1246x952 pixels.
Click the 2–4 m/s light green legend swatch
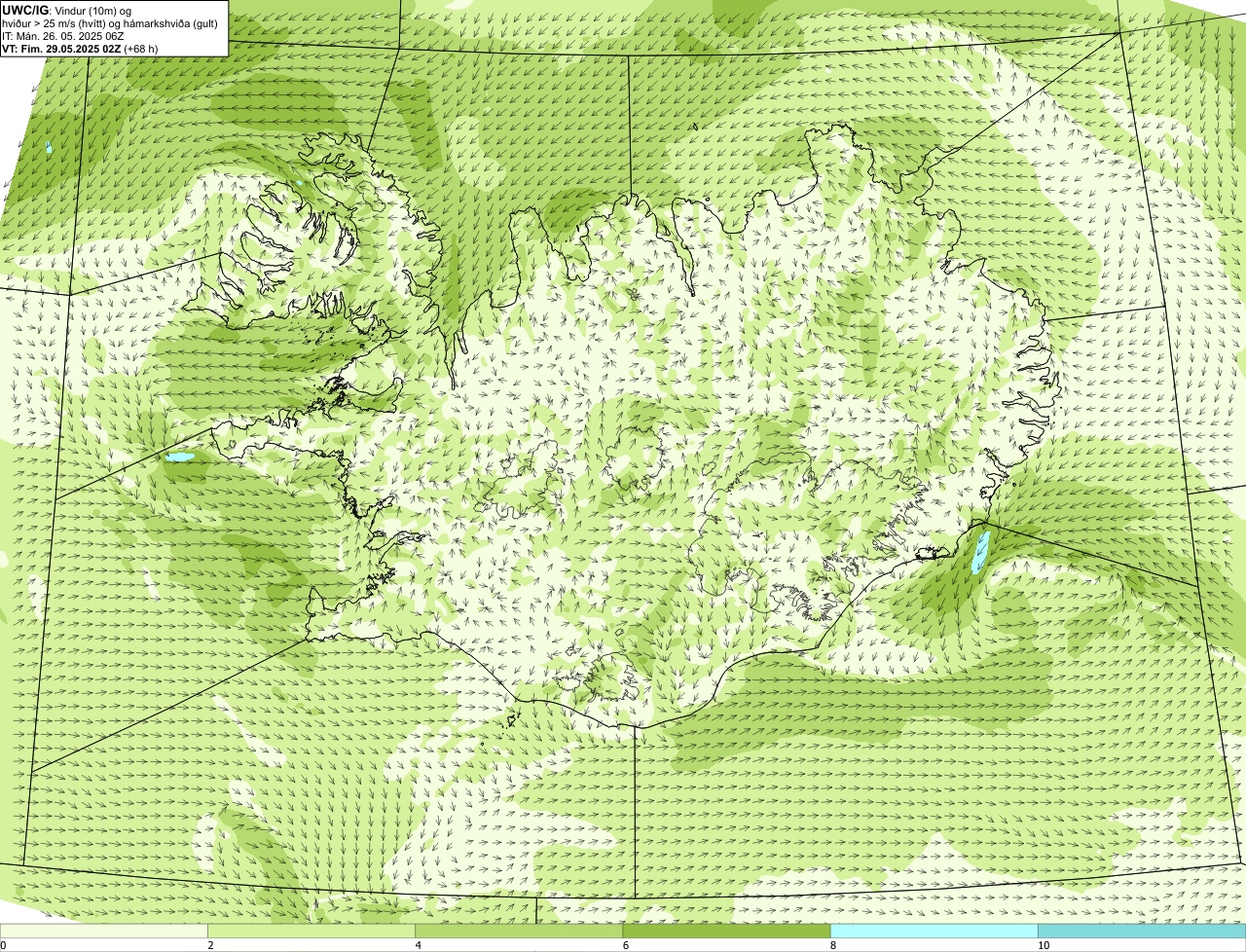311,932
